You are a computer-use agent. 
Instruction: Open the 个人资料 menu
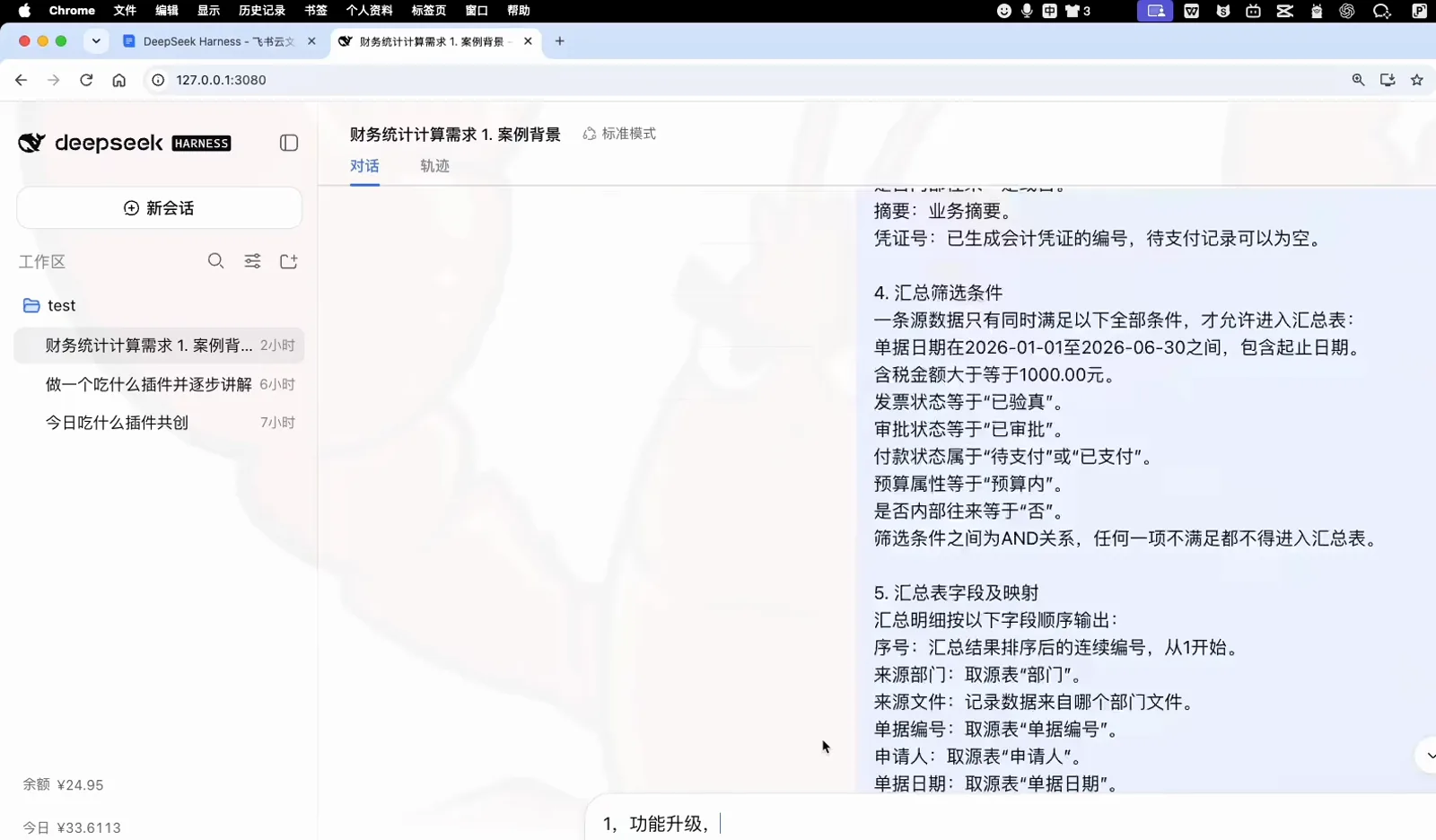(370, 11)
